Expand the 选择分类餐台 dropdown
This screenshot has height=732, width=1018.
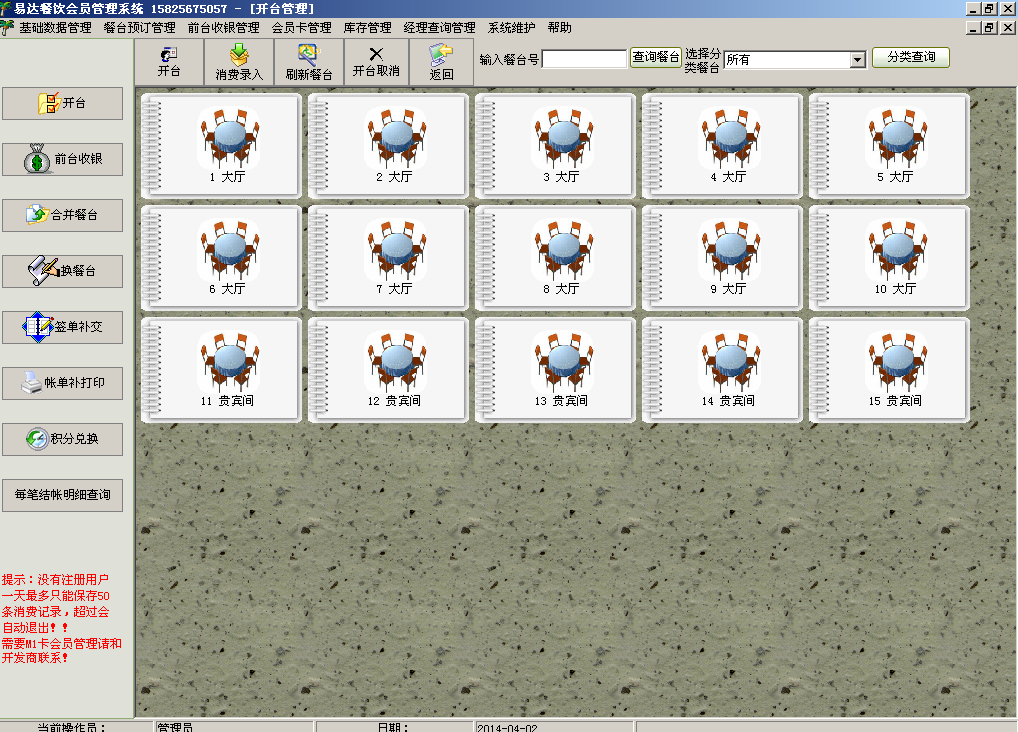point(857,60)
